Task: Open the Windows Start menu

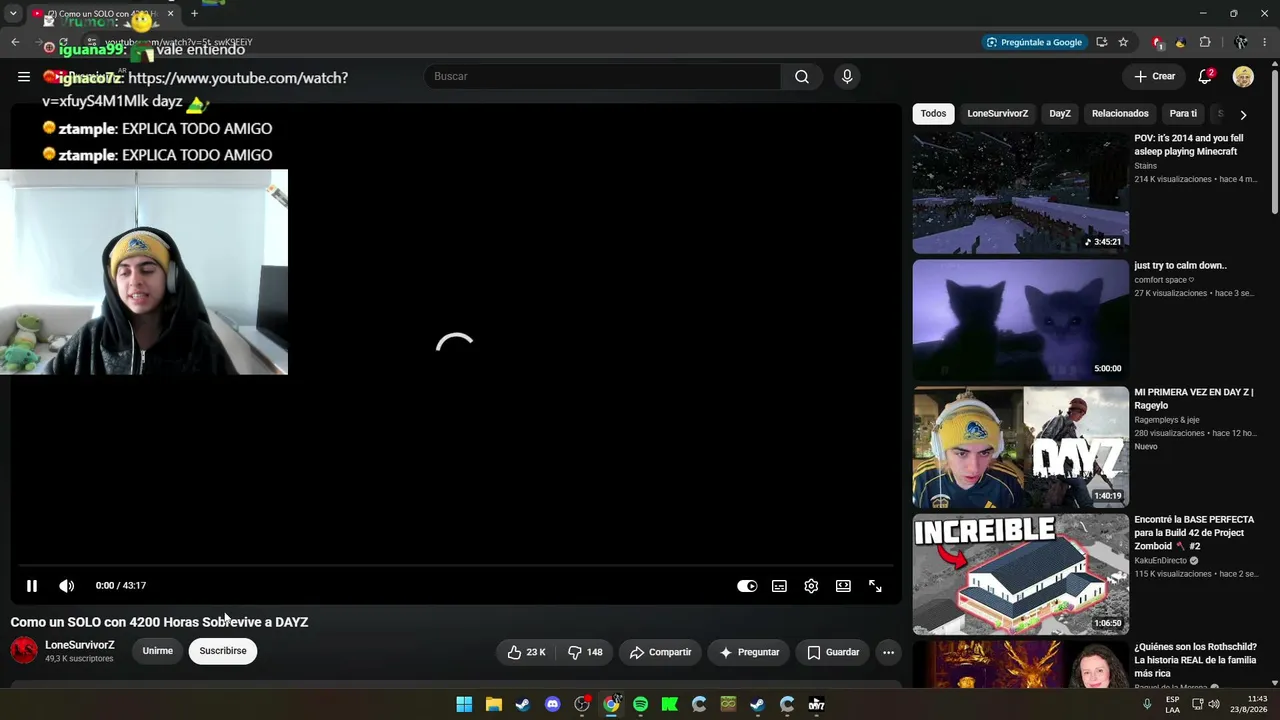Action: (464, 705)
